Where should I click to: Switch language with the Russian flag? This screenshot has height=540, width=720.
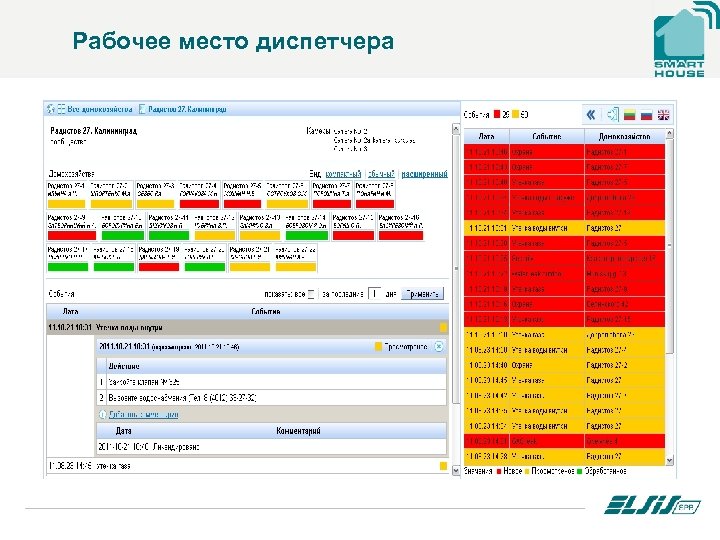coord(647,114)
